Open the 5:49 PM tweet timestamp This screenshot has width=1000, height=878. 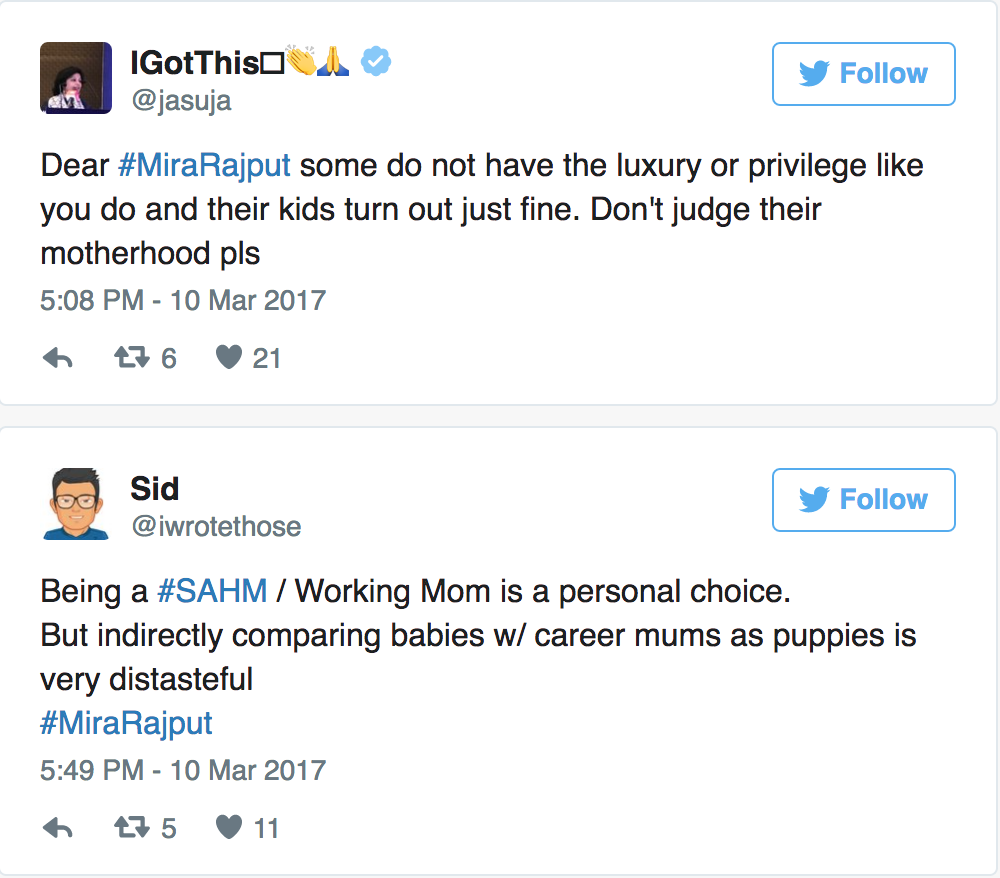point(183,770)
